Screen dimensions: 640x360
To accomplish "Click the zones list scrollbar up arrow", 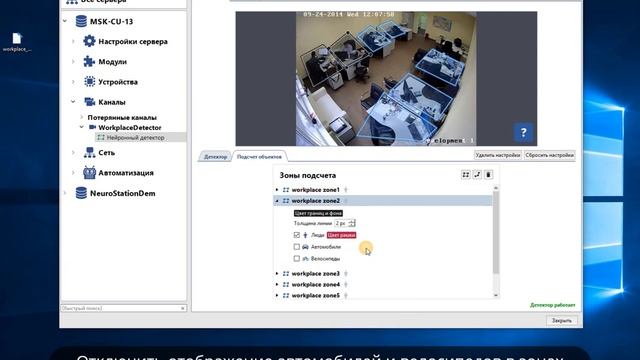I will pyautogui.click(x=496, y=188).
